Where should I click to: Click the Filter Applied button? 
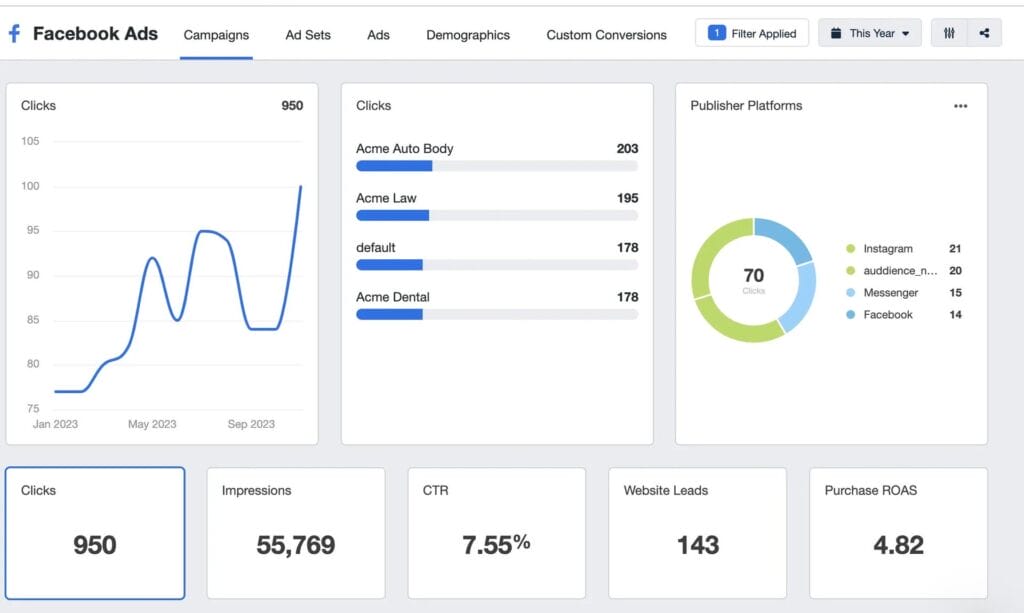coord(752,33)
